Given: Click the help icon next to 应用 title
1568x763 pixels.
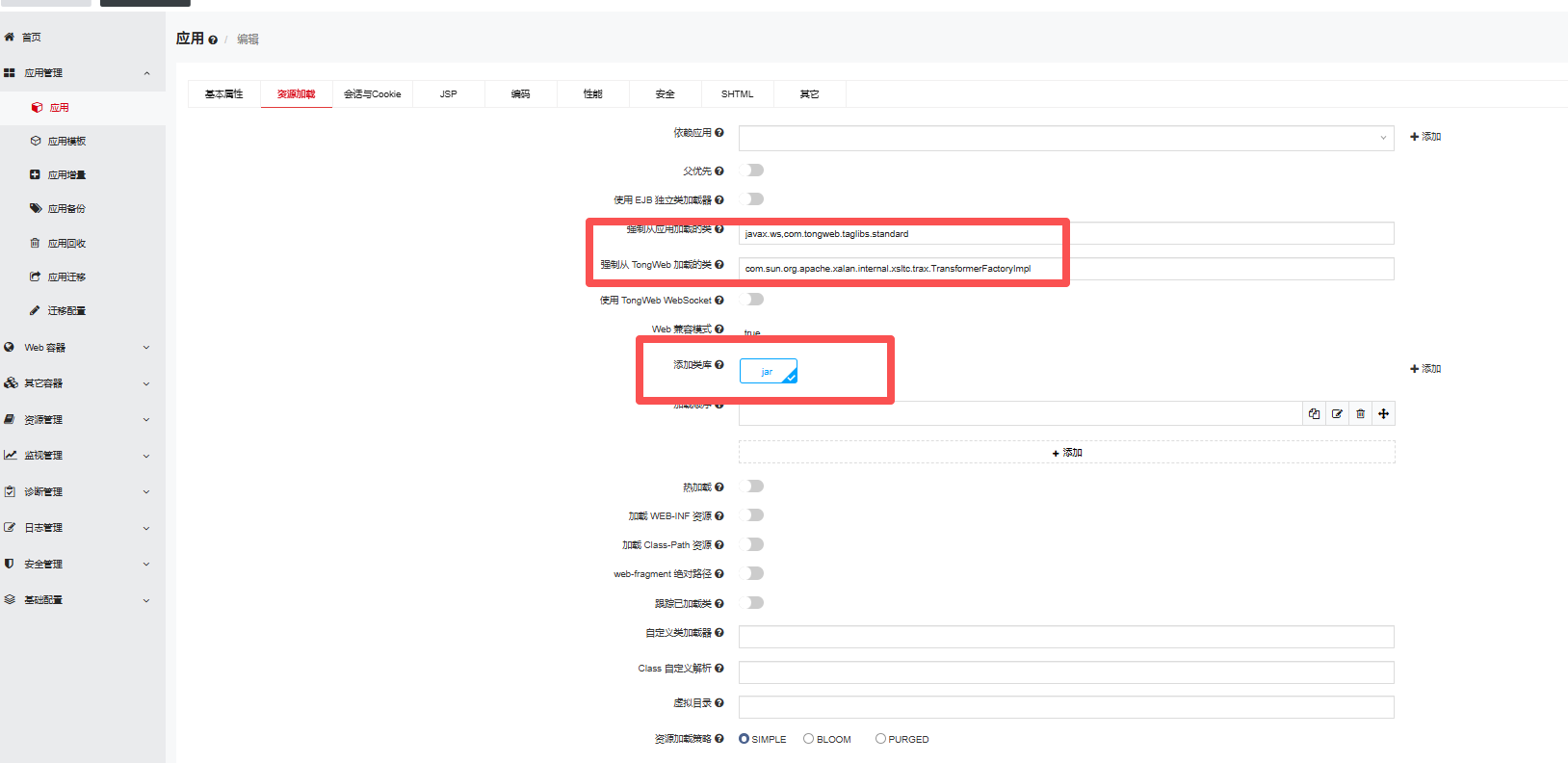Looking at the screenshot, I should pos(213,39).
